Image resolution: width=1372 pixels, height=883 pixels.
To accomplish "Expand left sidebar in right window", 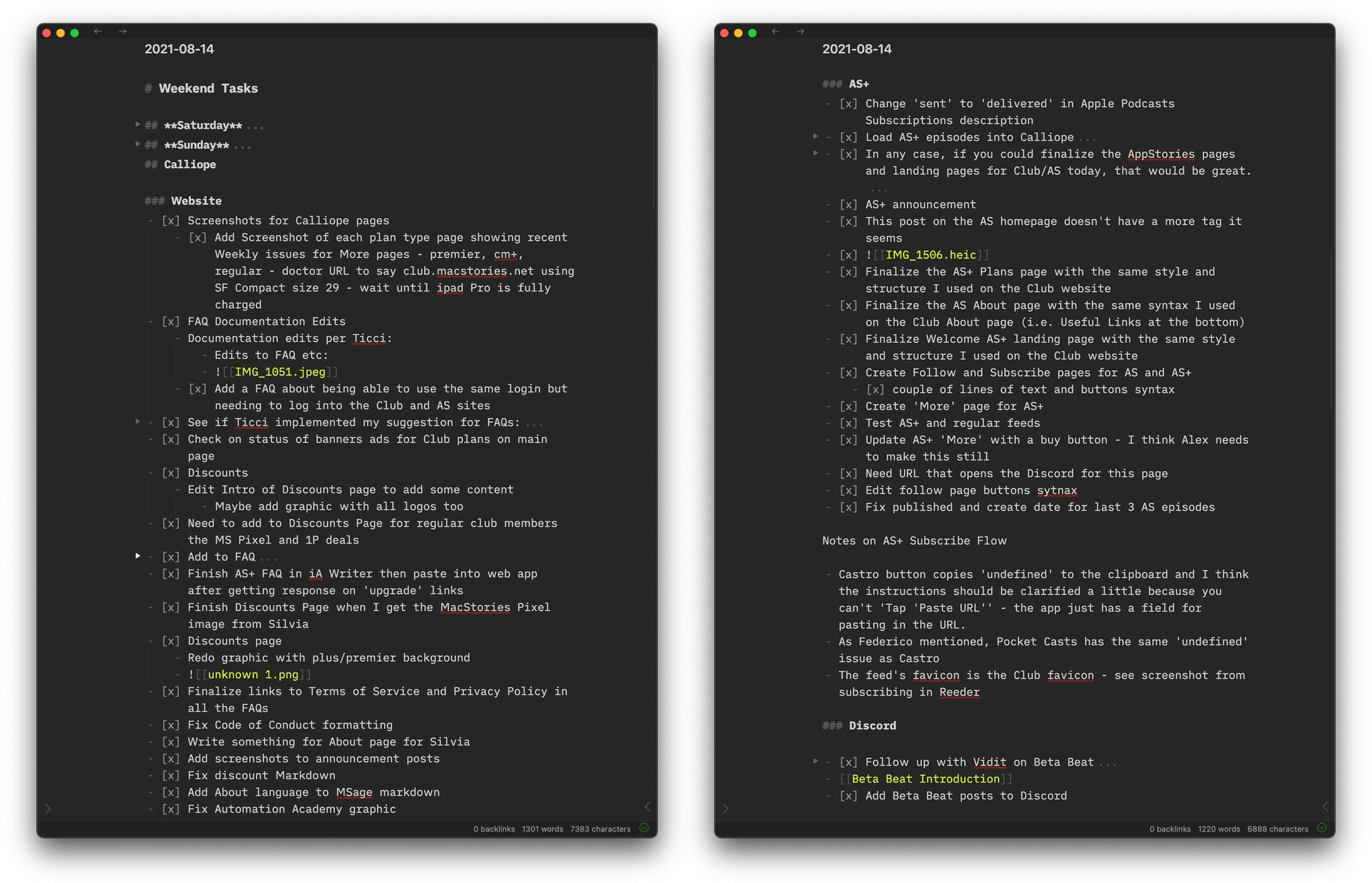I will (726, 809).
